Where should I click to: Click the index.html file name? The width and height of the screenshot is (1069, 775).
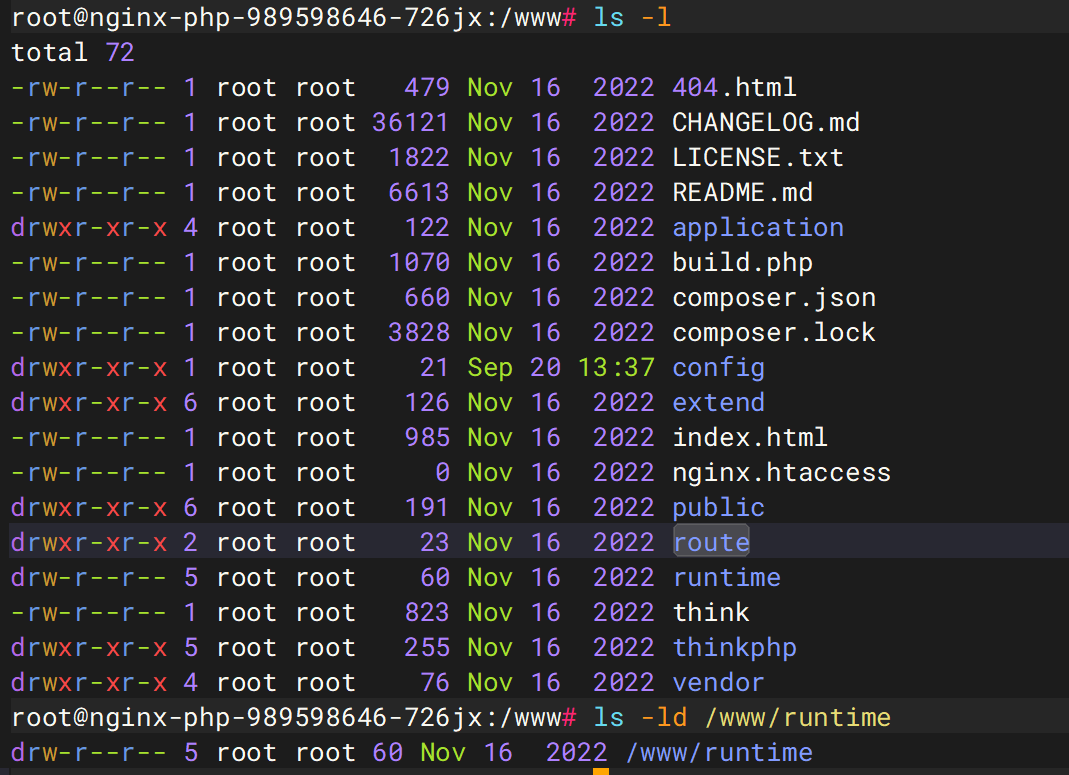point(750,438)
